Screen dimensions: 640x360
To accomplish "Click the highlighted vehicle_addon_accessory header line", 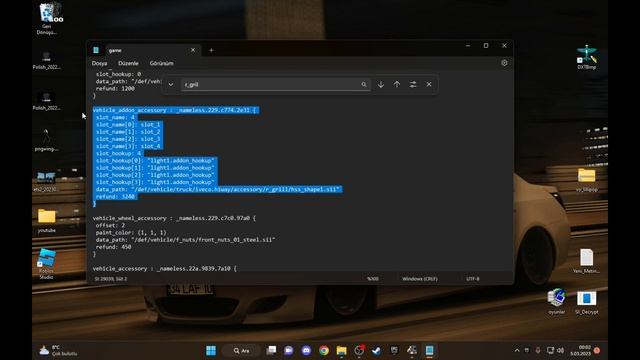I will [x=176, y=110].
